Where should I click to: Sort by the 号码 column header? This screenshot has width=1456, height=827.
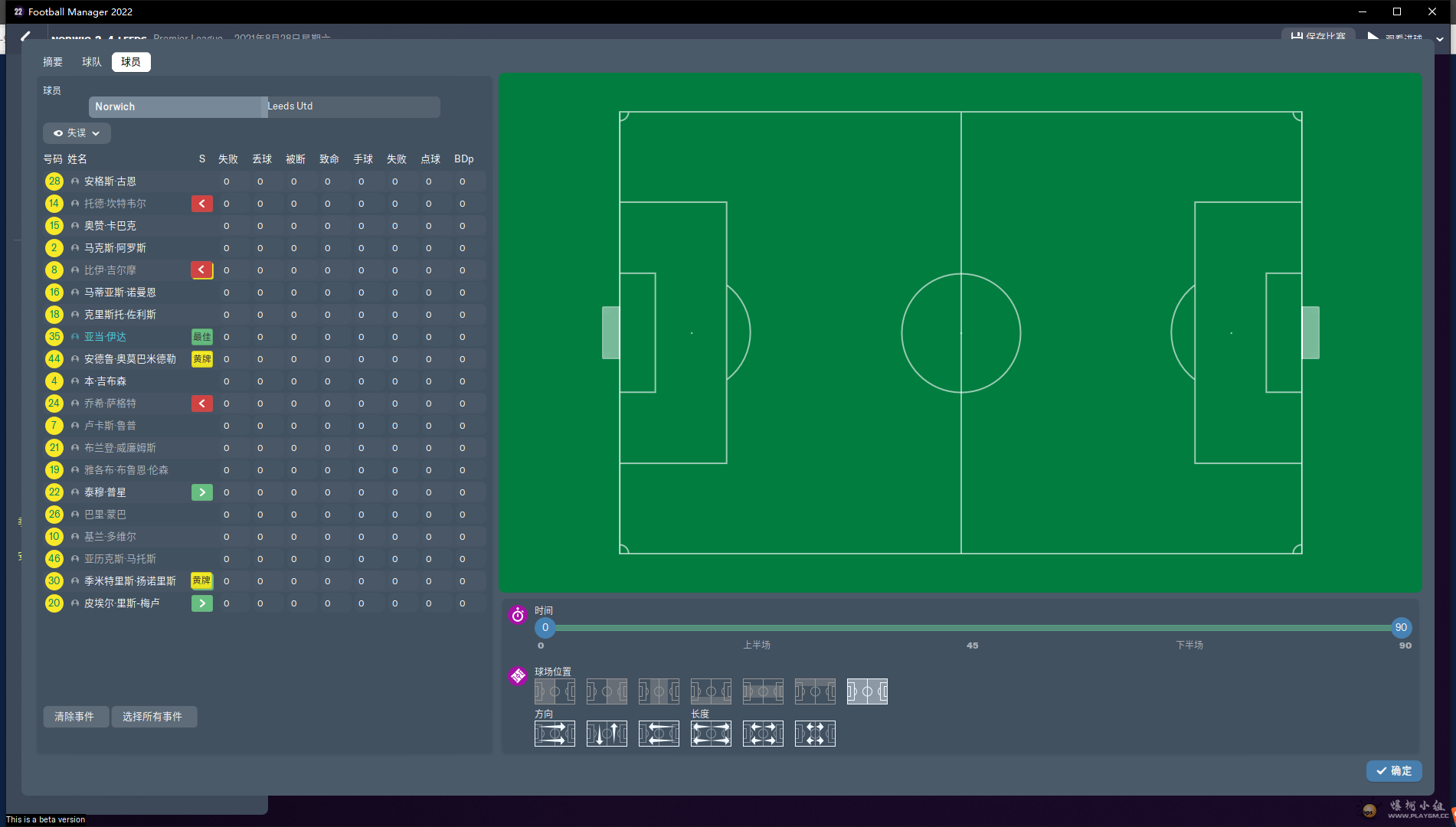coord(53,159)
